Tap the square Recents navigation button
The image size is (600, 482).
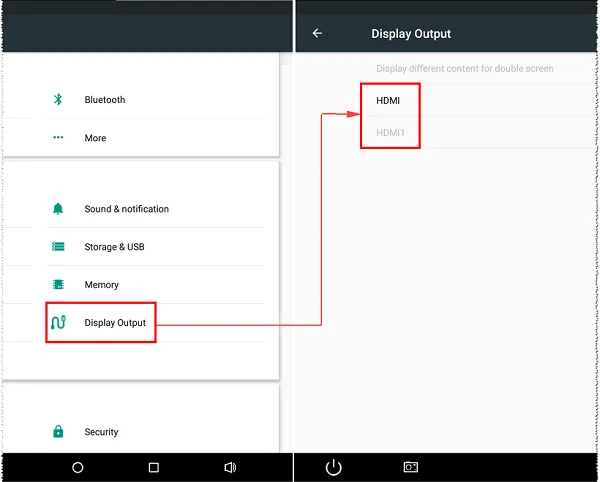pos(154,467)
